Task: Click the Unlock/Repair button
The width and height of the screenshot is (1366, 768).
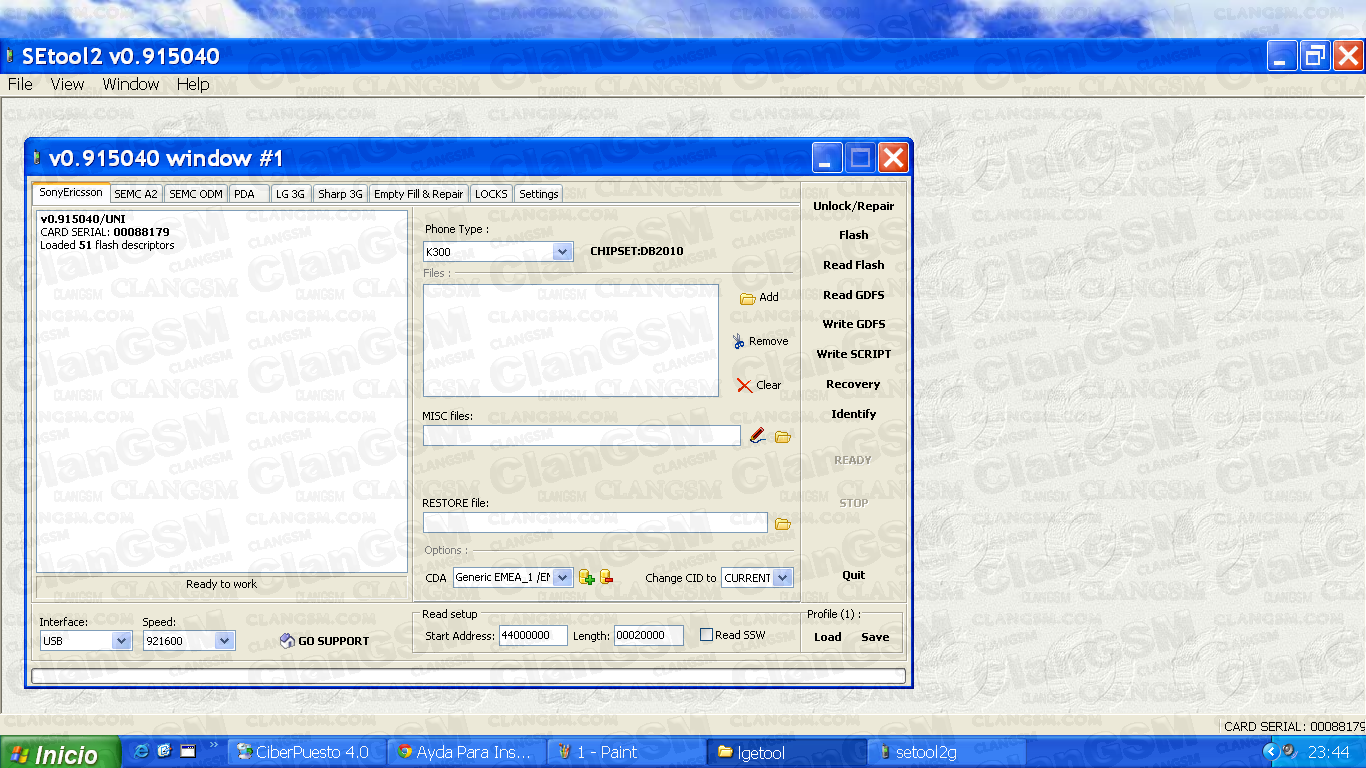Action: pos(852,205)
